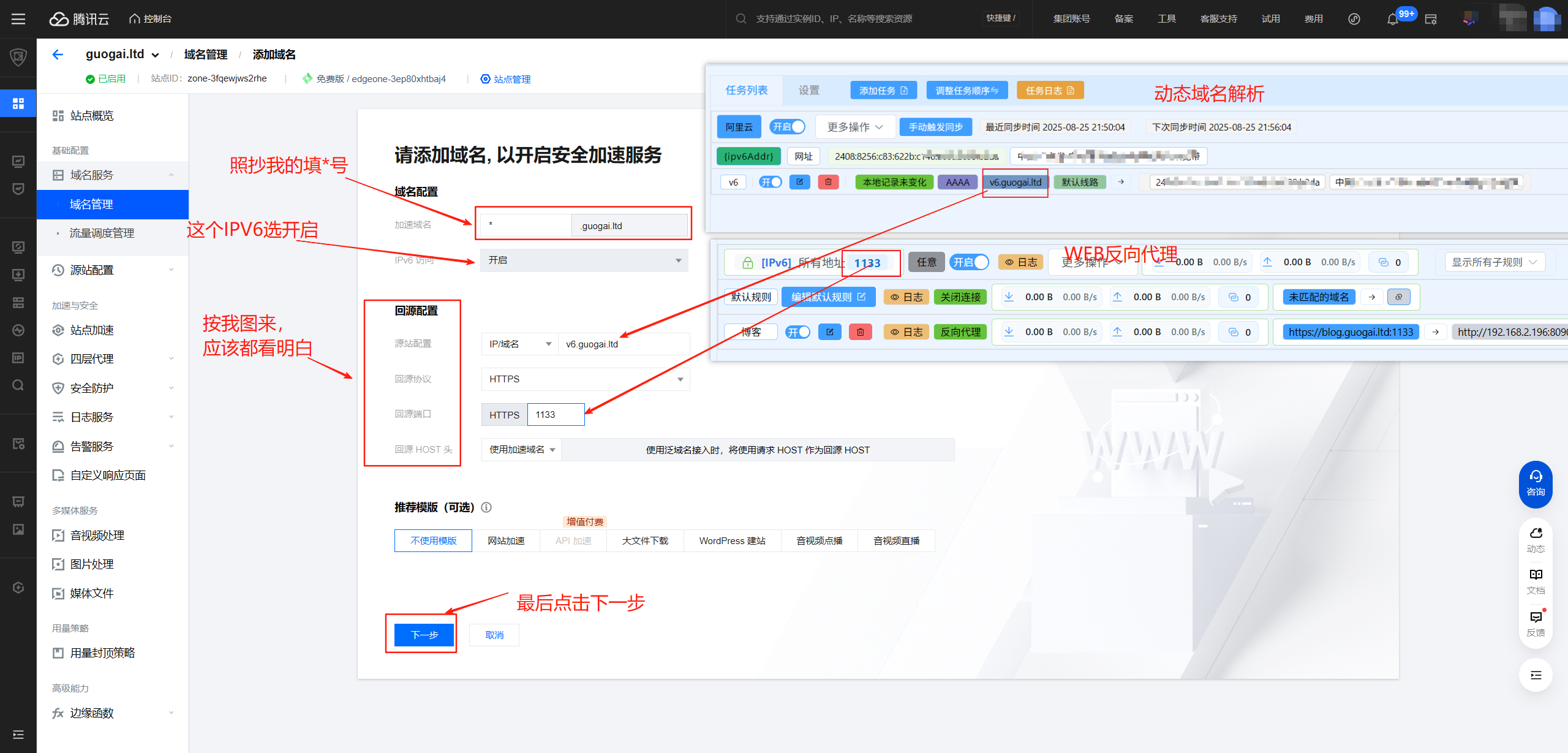Screen dimensions: 1568x753
Task: Click the back arrow next to guogai.ltd
Action: (58, 55)
